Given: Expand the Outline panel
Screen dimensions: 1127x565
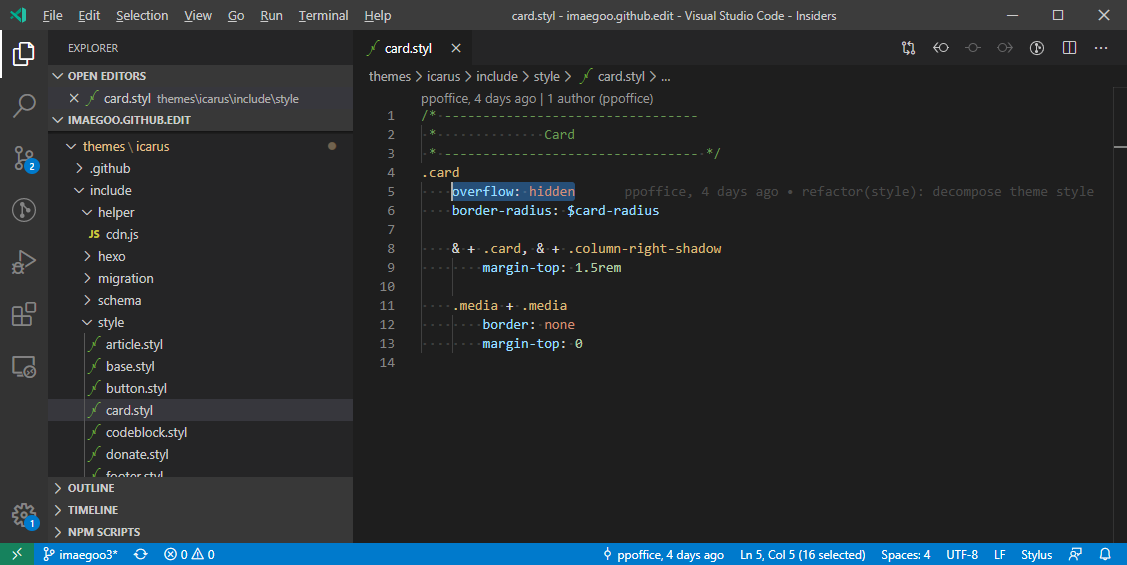Looking at the screenshot, I should tap(201, 488).
